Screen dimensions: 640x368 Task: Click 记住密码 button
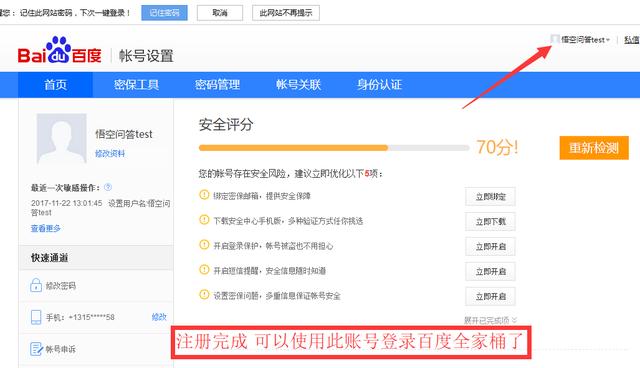pyautogui.click(x=164, y=13)
